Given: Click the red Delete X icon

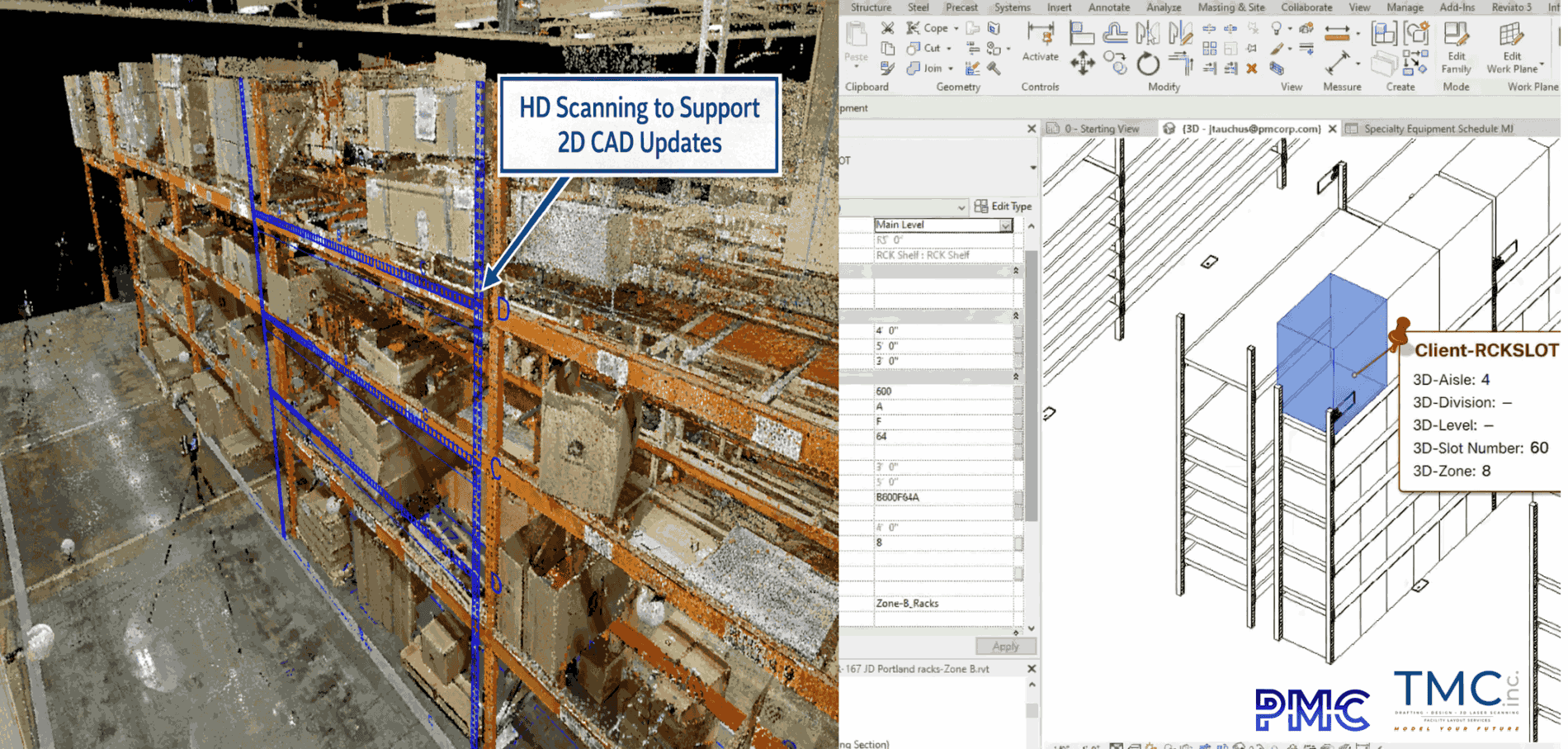Looking at the screenshot, I should click(x=1252, y=69).
